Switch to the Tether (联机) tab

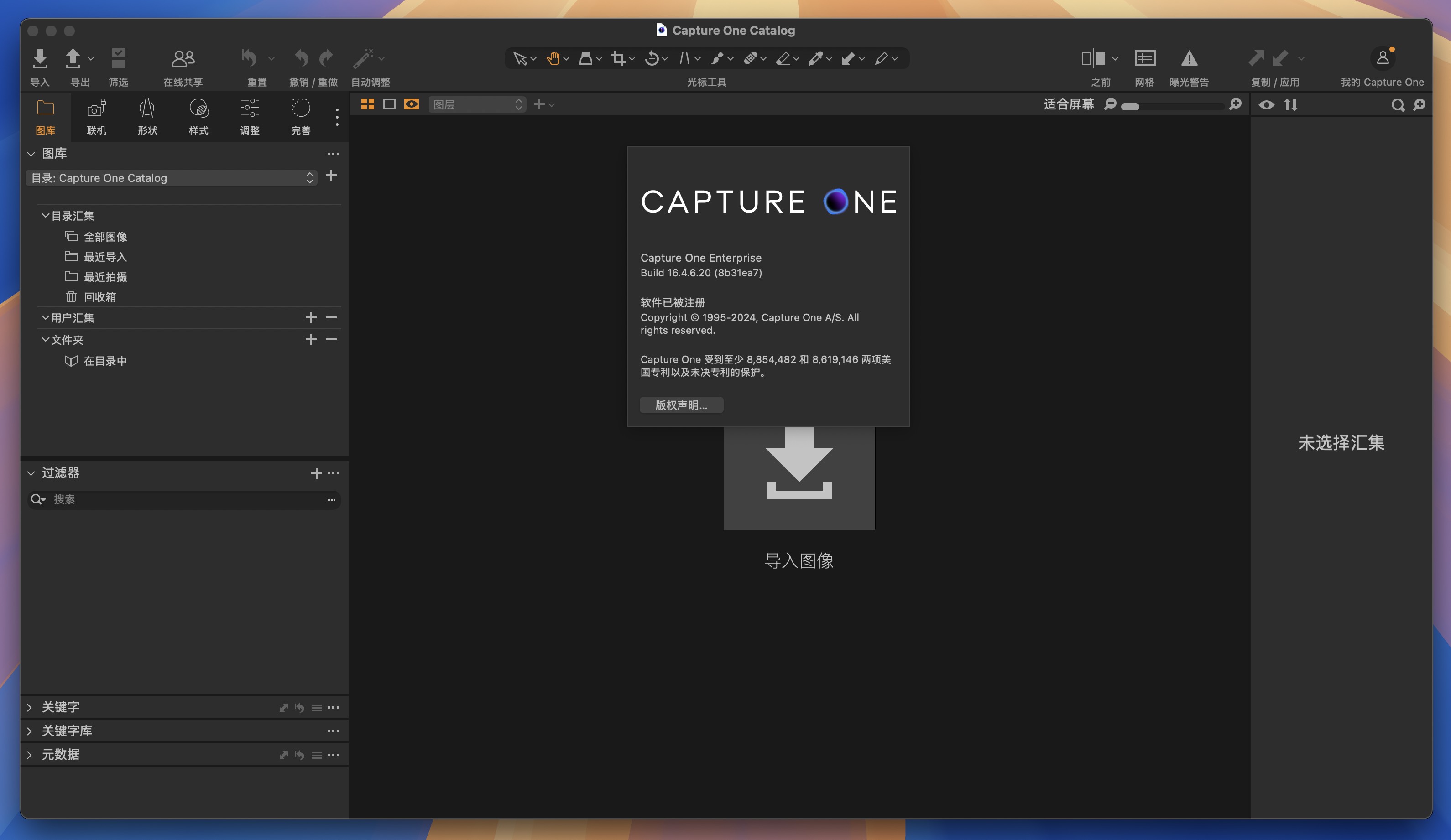pos(96,117)
